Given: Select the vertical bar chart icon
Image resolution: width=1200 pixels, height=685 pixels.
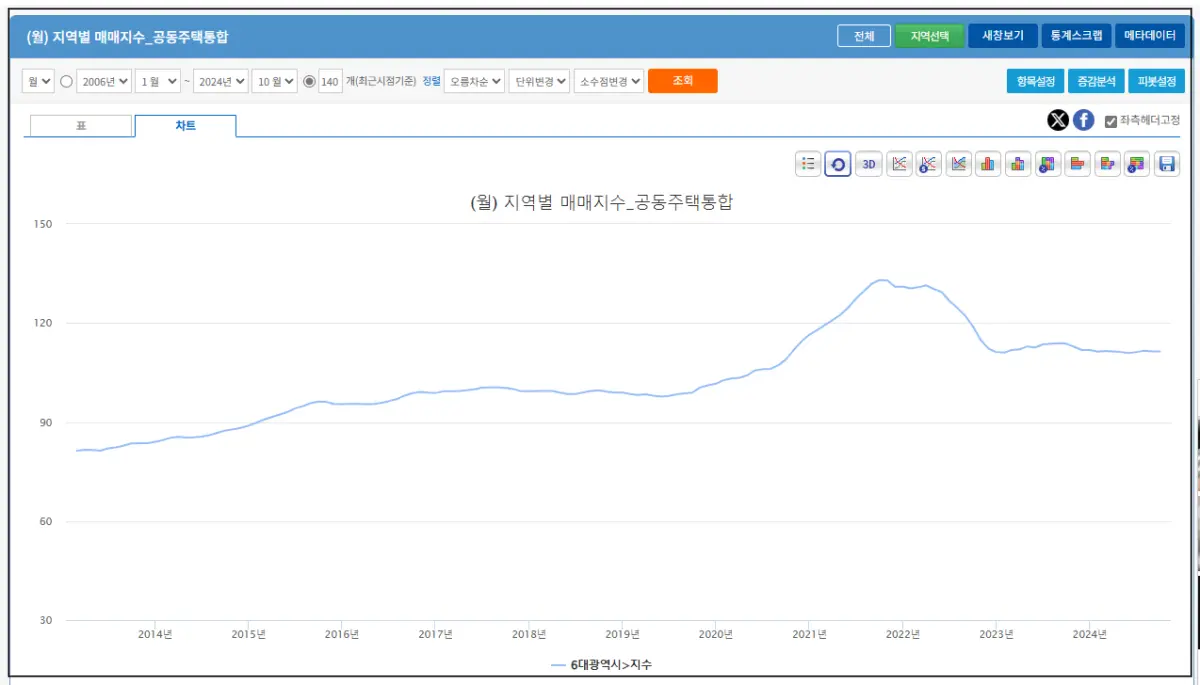Looking at the screenshot, I should pyautogui.click(x=988, y=164).
